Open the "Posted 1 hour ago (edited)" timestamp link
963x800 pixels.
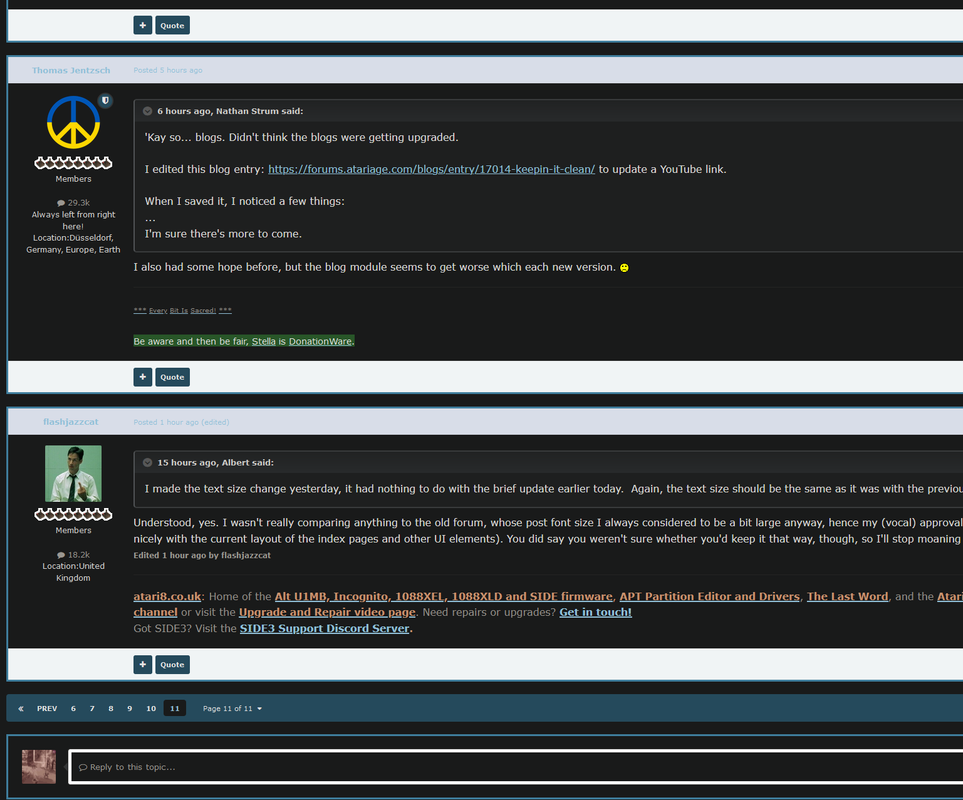[181, 422]
